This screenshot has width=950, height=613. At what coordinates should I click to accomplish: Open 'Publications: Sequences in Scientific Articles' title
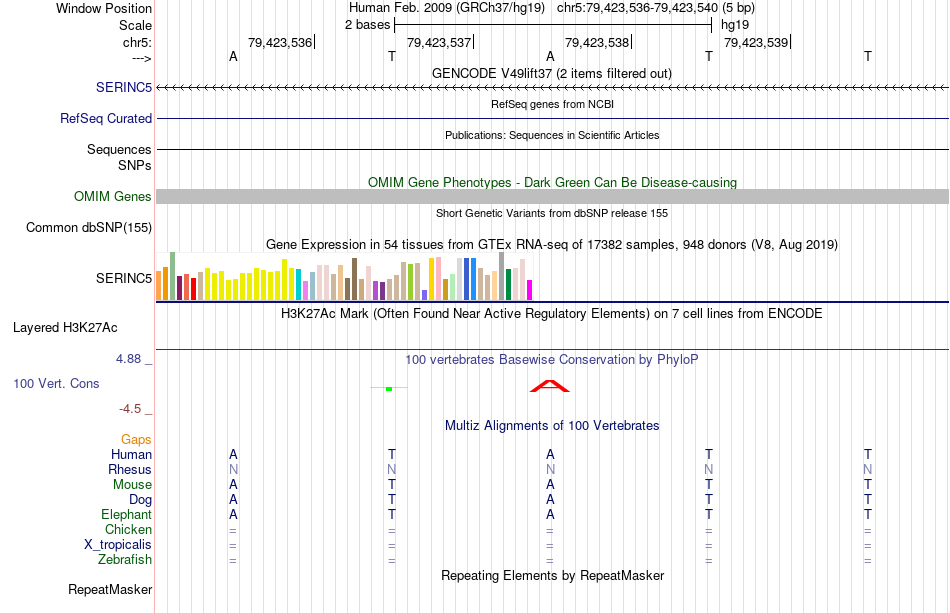tap(552, 135)
